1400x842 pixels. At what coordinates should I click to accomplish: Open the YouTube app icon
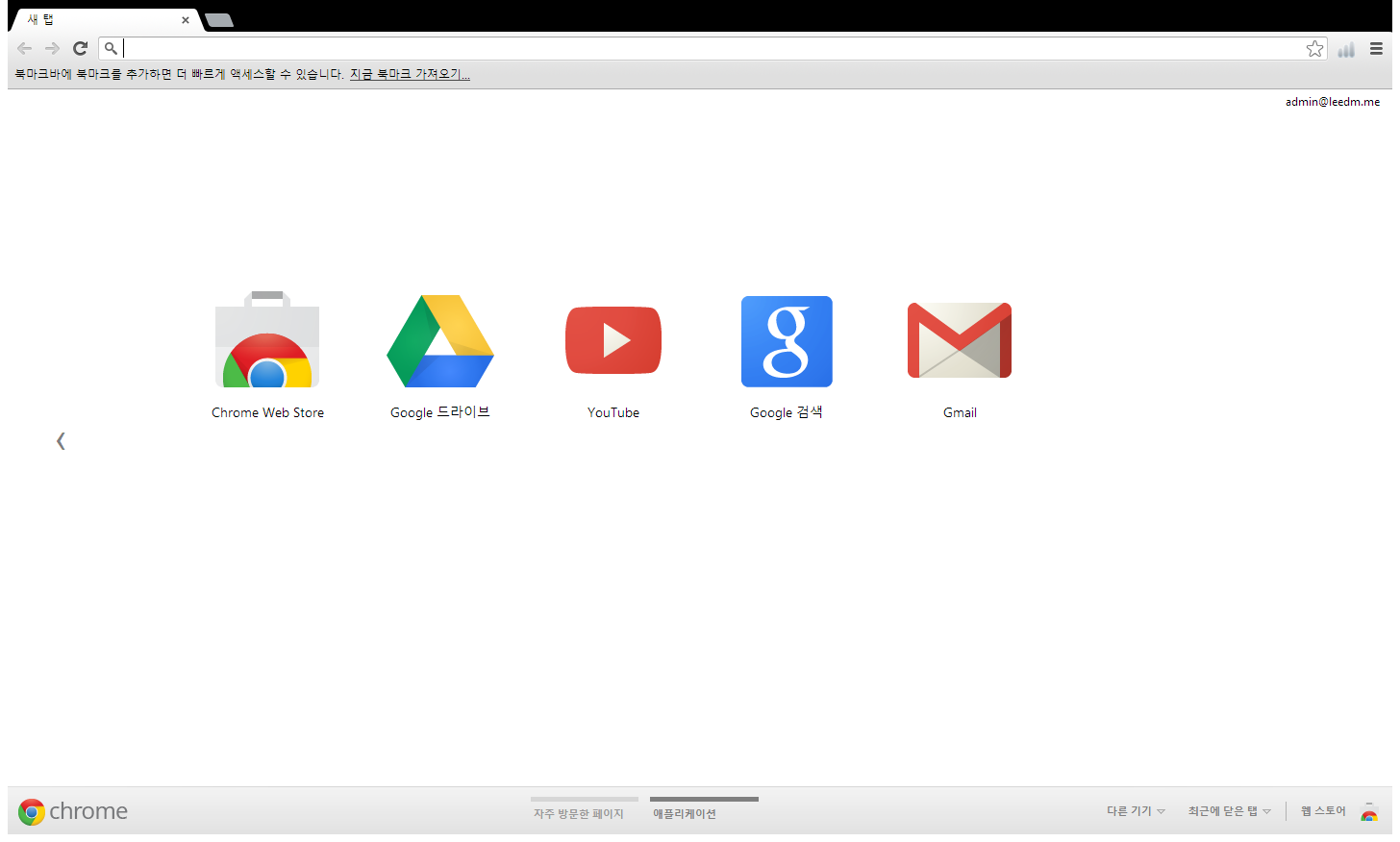(613, 340)
